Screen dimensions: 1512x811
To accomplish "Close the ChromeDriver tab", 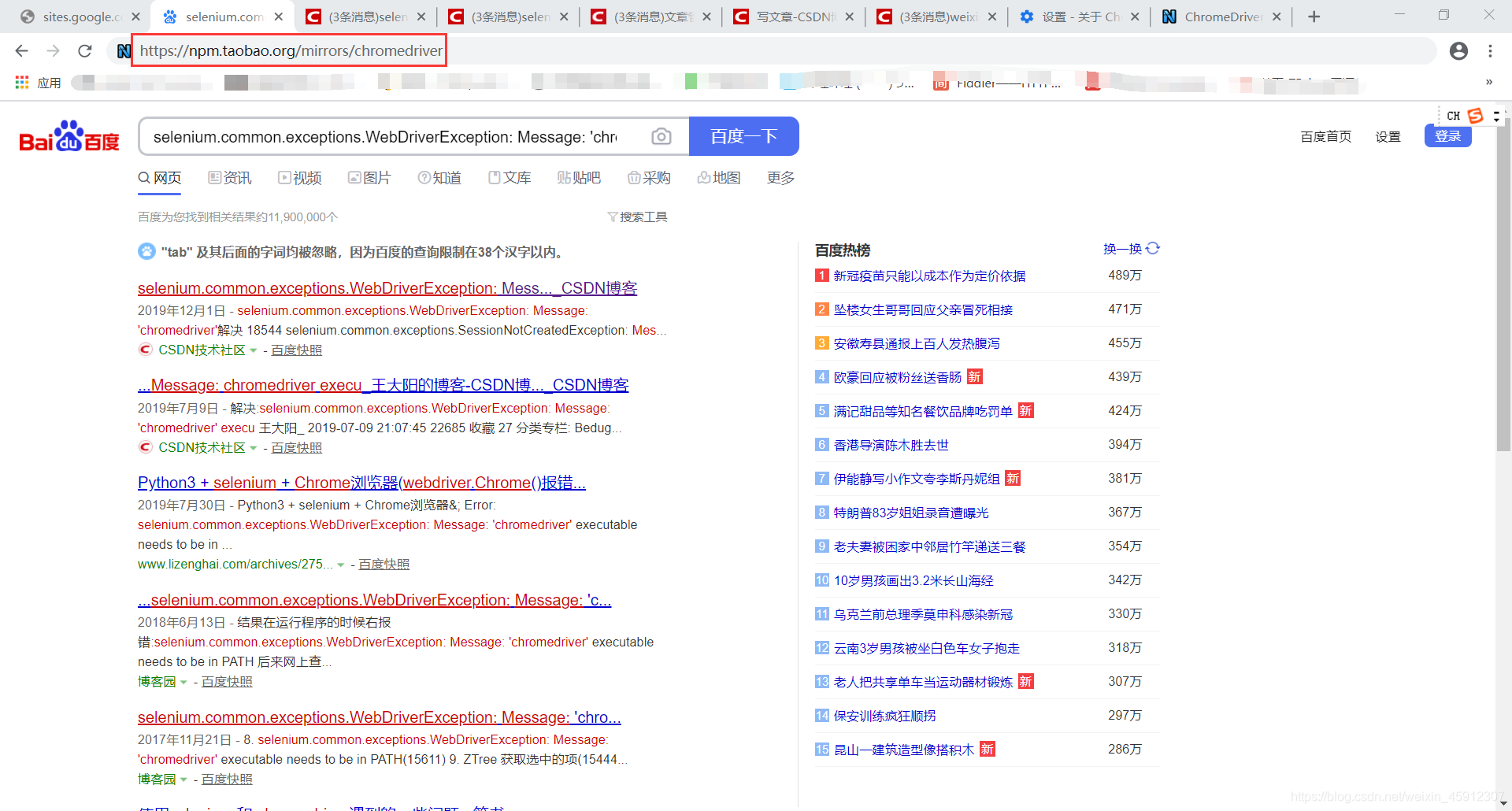I will coord(1277,17).
